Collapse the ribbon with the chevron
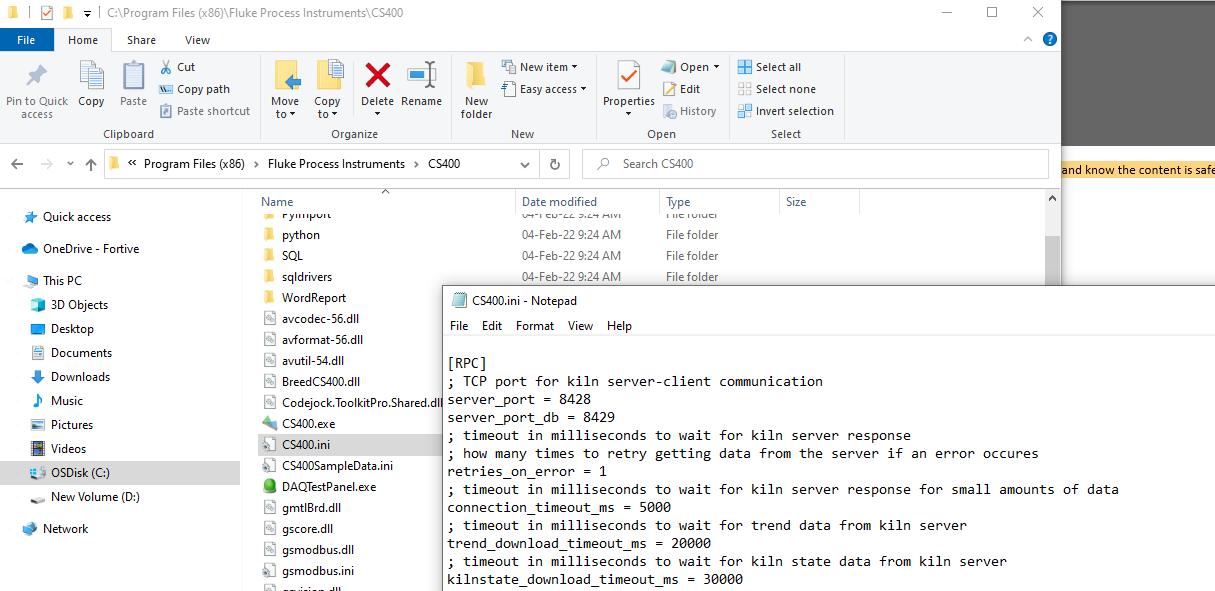This screenshot has height=591, width=1215. coord(1028,40)
